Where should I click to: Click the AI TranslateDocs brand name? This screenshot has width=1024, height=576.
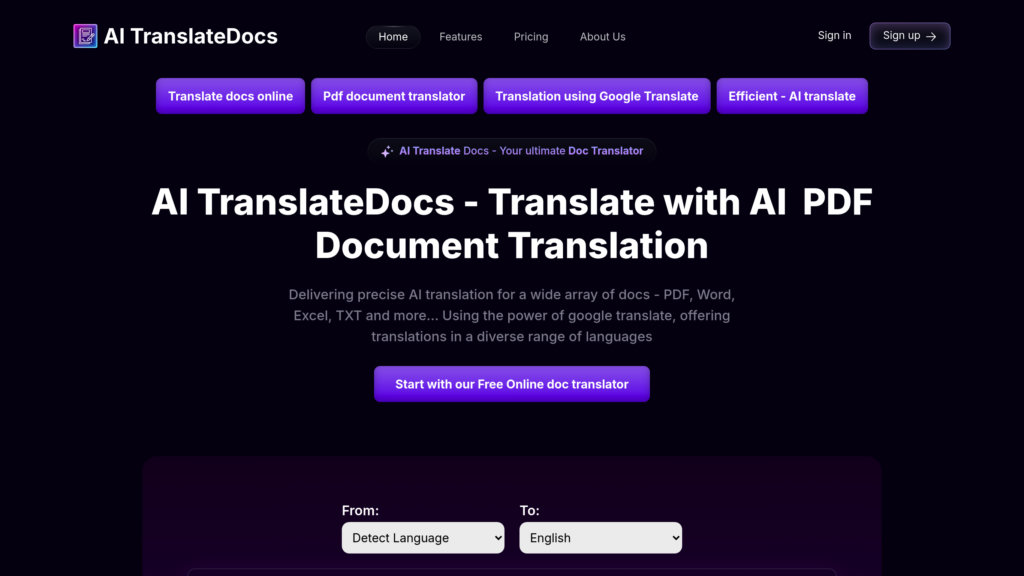[x=190, y=36]
